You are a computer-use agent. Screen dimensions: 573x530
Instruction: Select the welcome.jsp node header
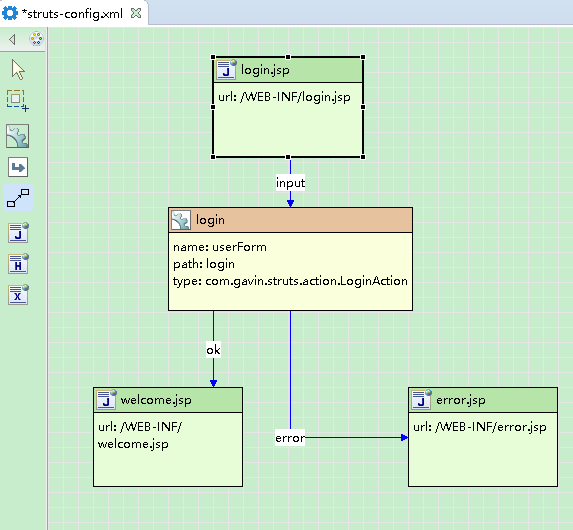pos(168,400)
